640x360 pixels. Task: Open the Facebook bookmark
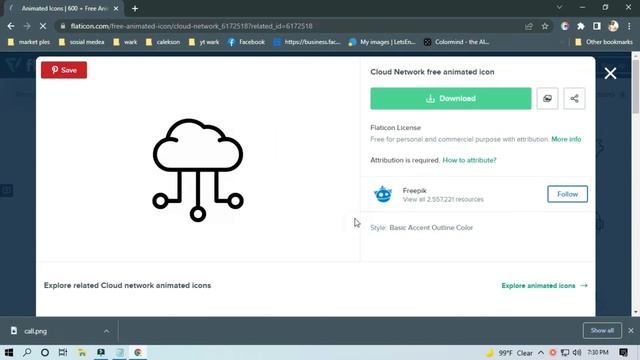click(246, 42)
